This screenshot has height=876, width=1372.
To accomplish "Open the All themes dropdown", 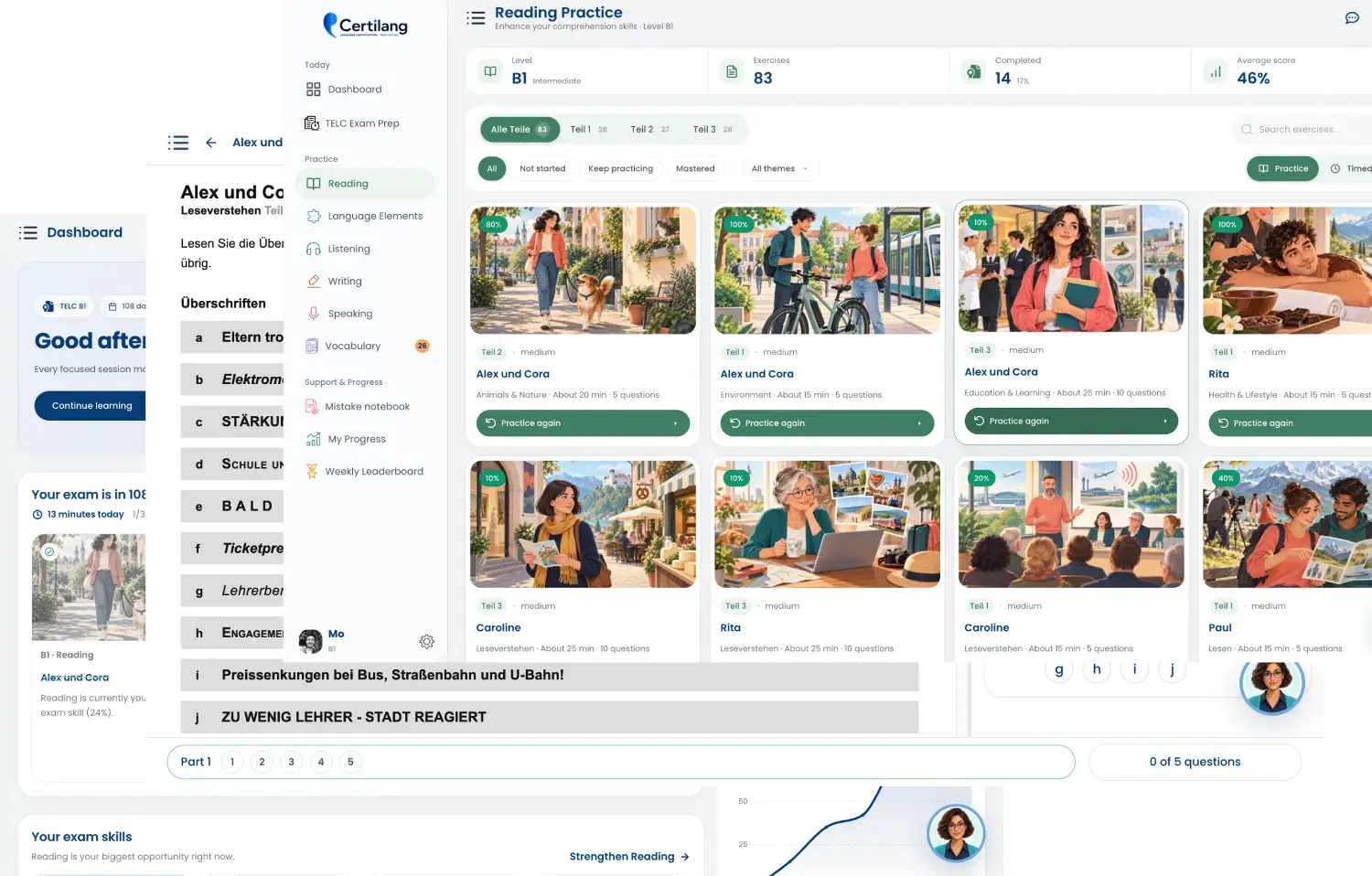I will (780, 169).
